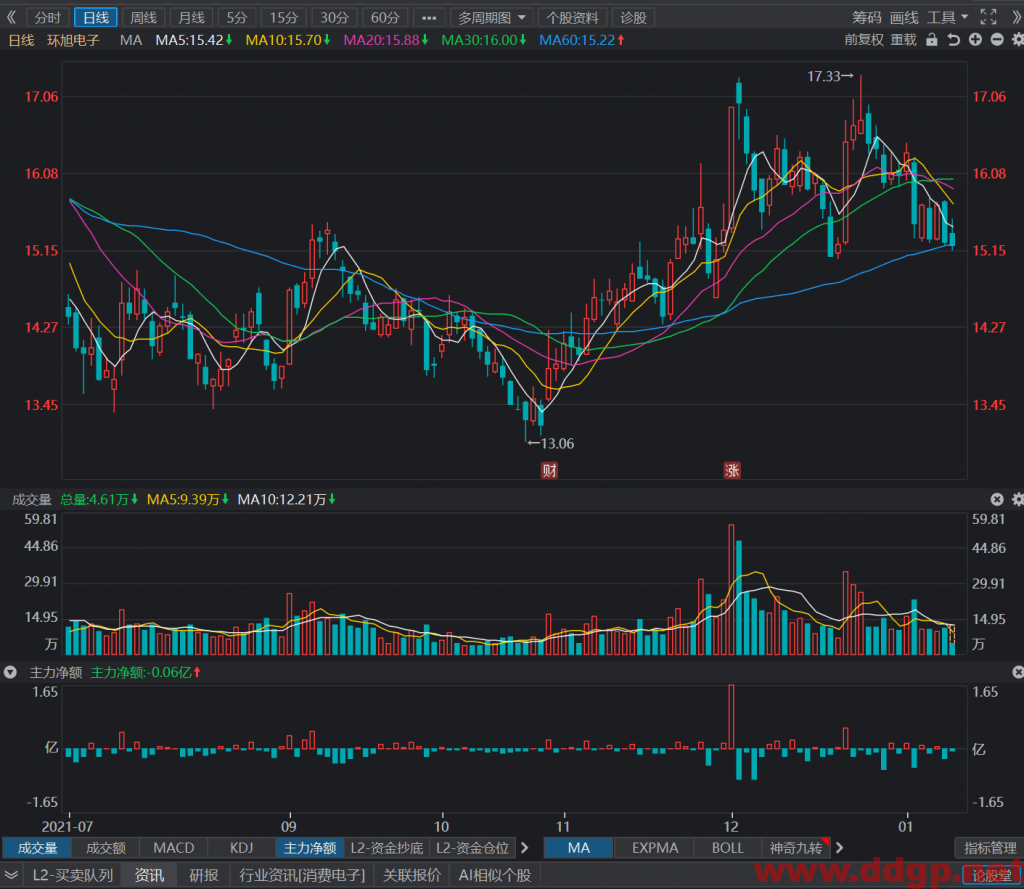Open the more periods ellipsis button
Screen dimensions: 1024x889
[428, 18]
